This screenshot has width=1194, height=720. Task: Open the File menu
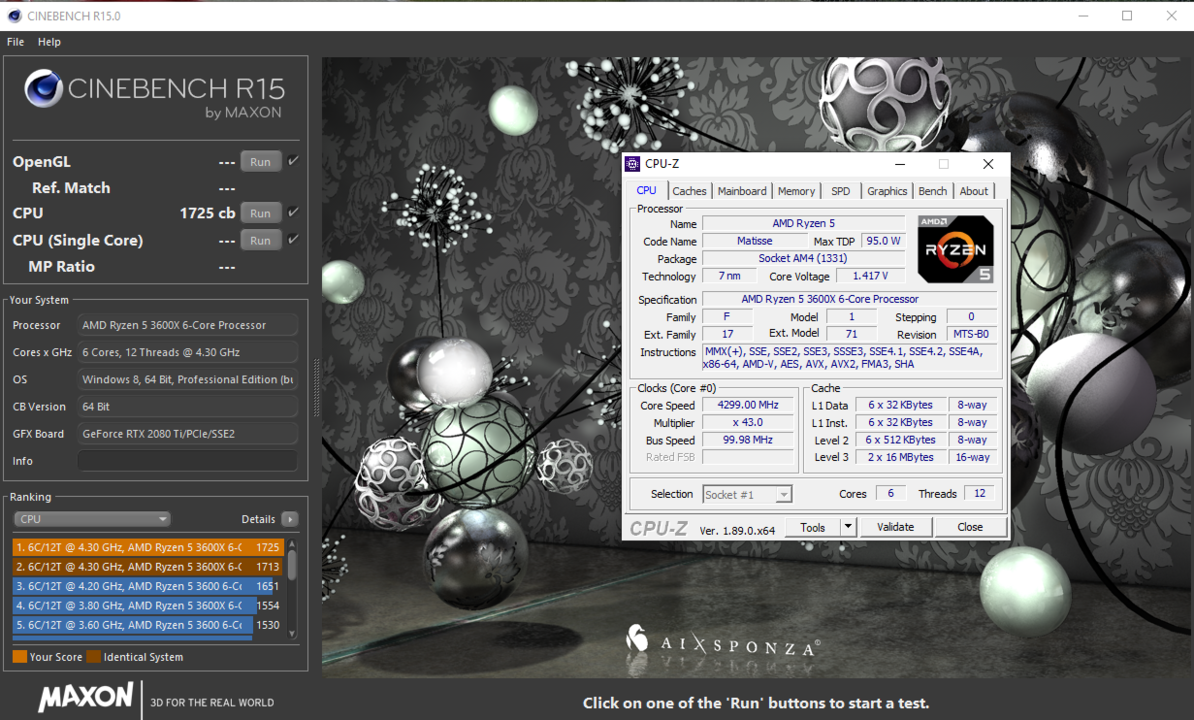click(15, 42)
